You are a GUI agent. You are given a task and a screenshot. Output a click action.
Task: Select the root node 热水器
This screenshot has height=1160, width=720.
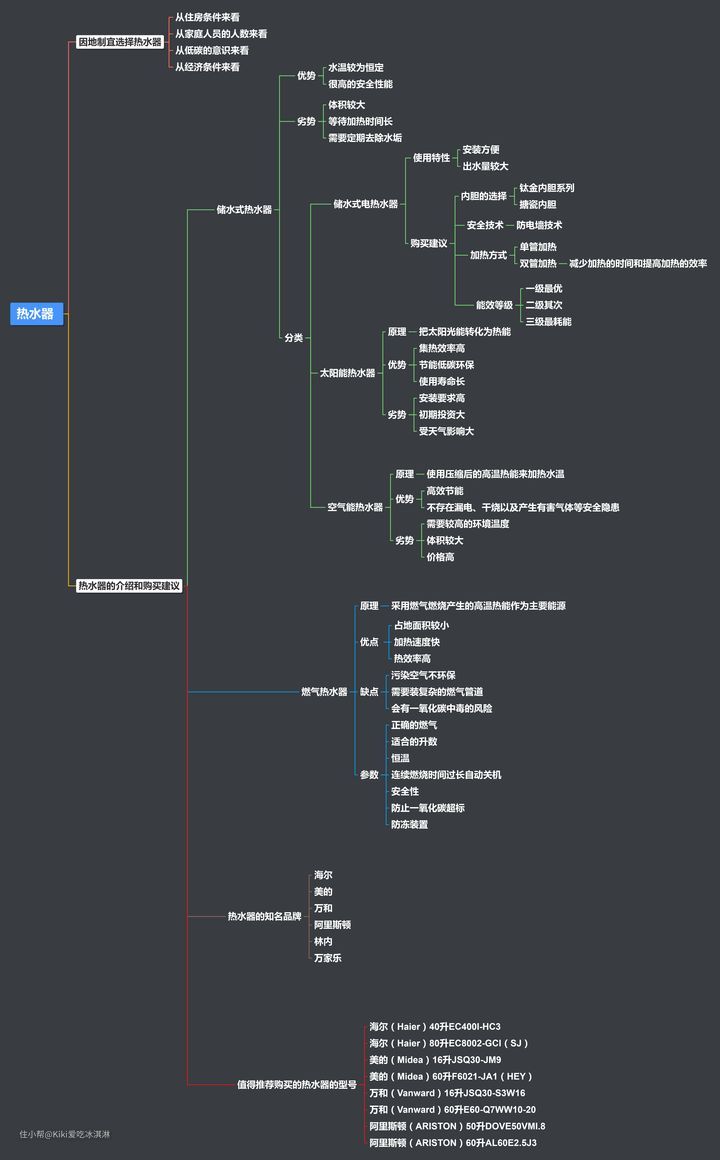tap(37, 314)
